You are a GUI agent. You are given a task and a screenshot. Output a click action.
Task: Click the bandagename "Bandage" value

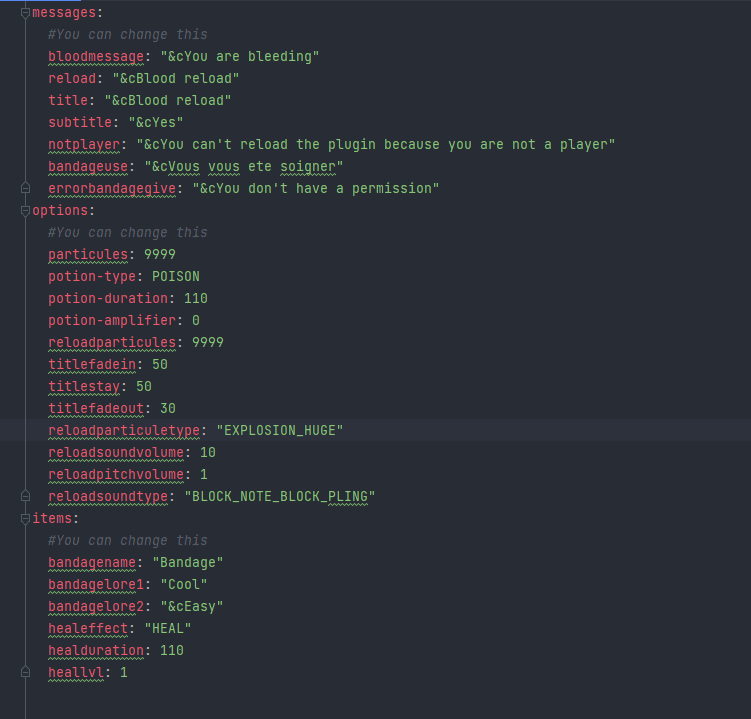(188, 562)
